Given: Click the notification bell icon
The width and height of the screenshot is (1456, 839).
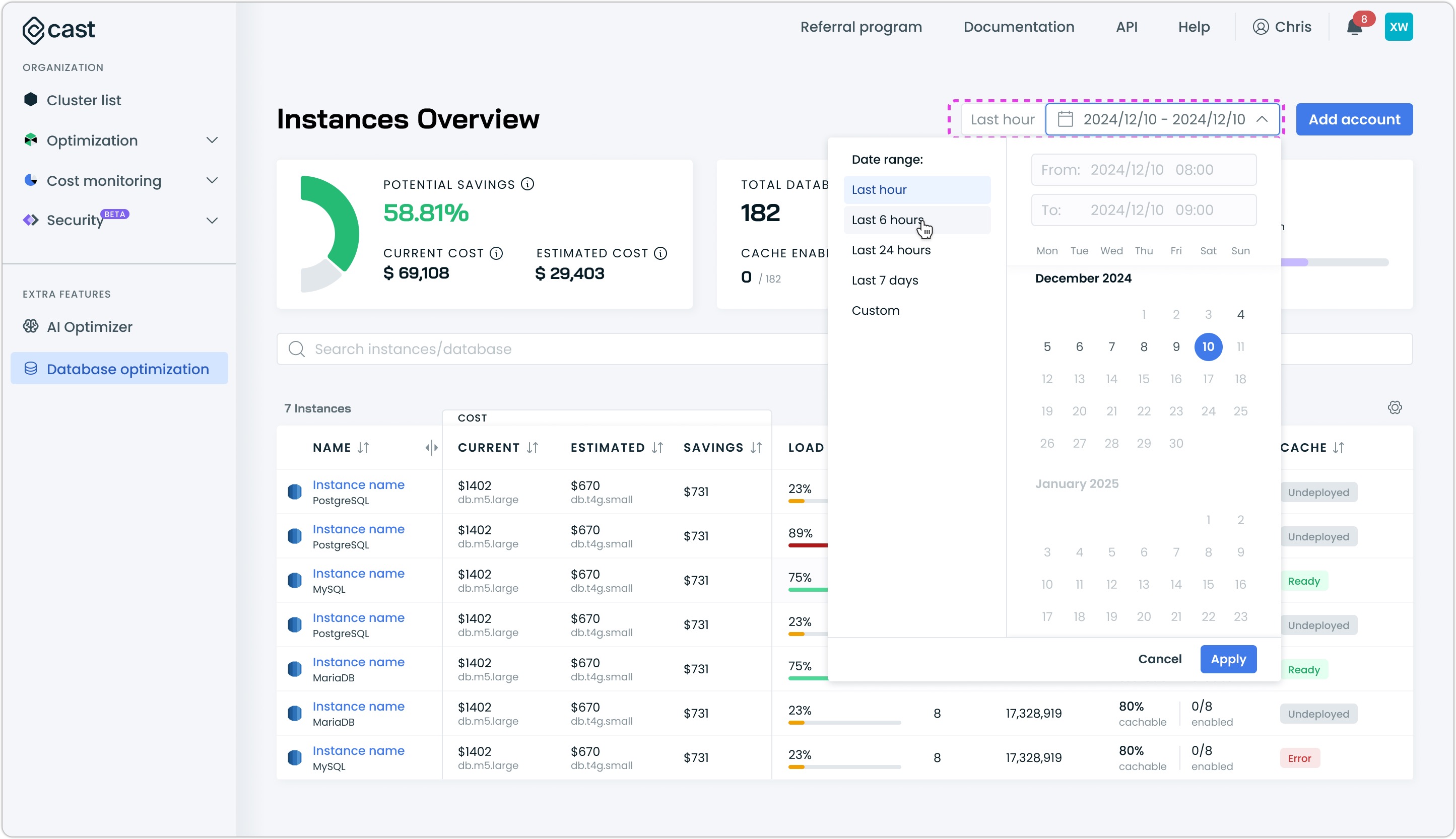Looking at the screenshot, I should 1354,27.
